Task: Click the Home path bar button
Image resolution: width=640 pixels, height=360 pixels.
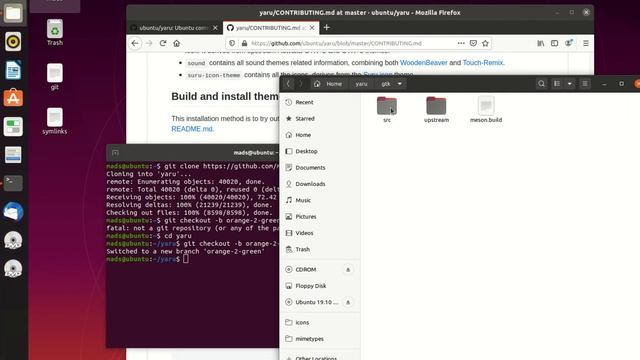Action: [x=329, y=84]
